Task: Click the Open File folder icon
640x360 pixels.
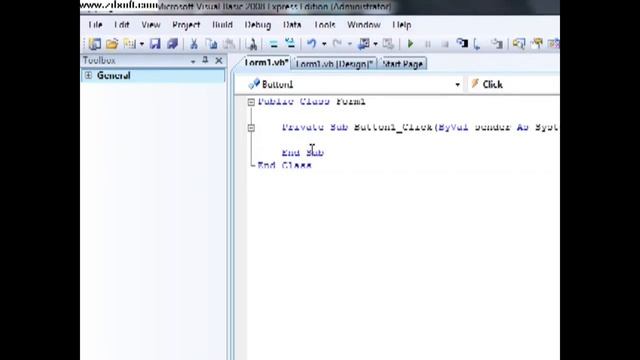Action: [112, 44]
